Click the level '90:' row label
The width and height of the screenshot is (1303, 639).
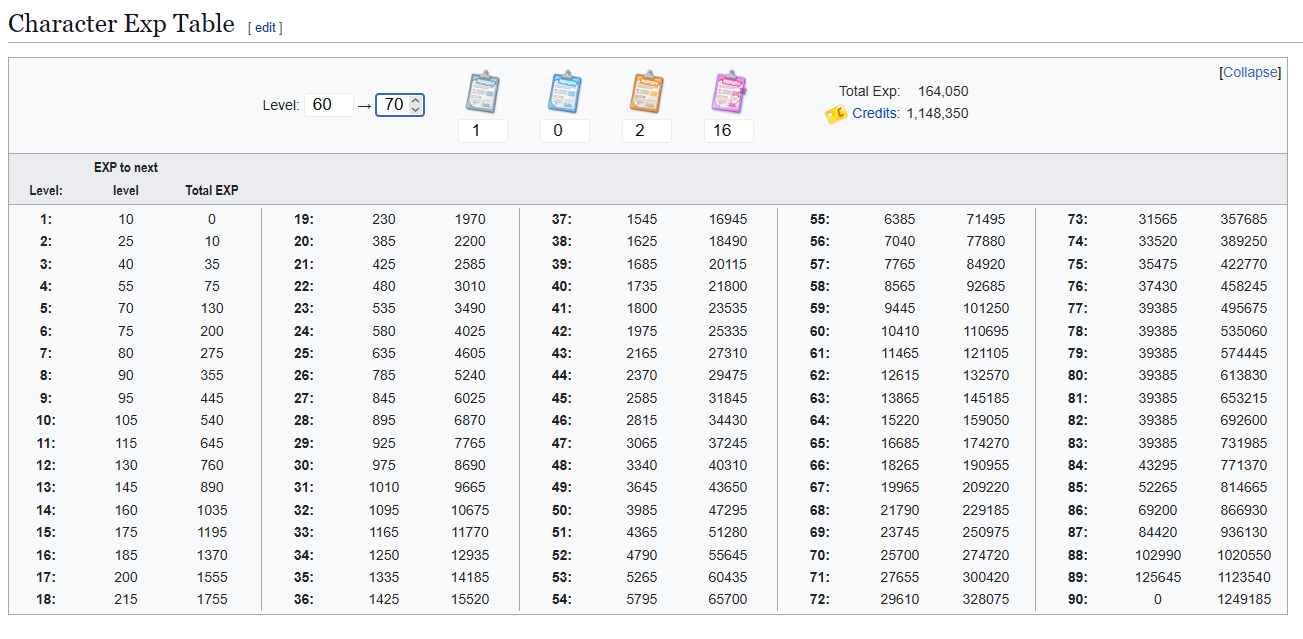1079,600
